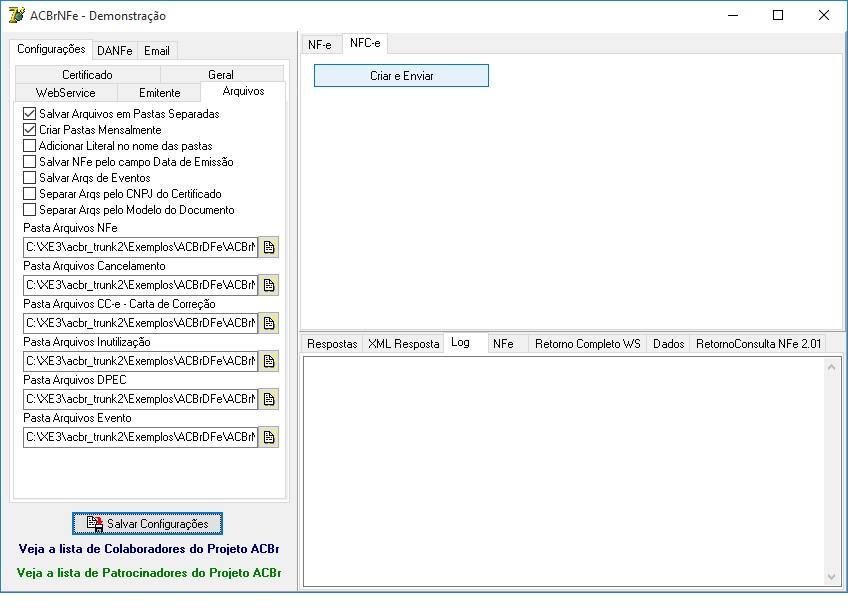The width and height of the screenshot is (848, 616).
Task: Browse folder for Pasta Arquivos Cancelamento
Action: click(x=269, y=285)
